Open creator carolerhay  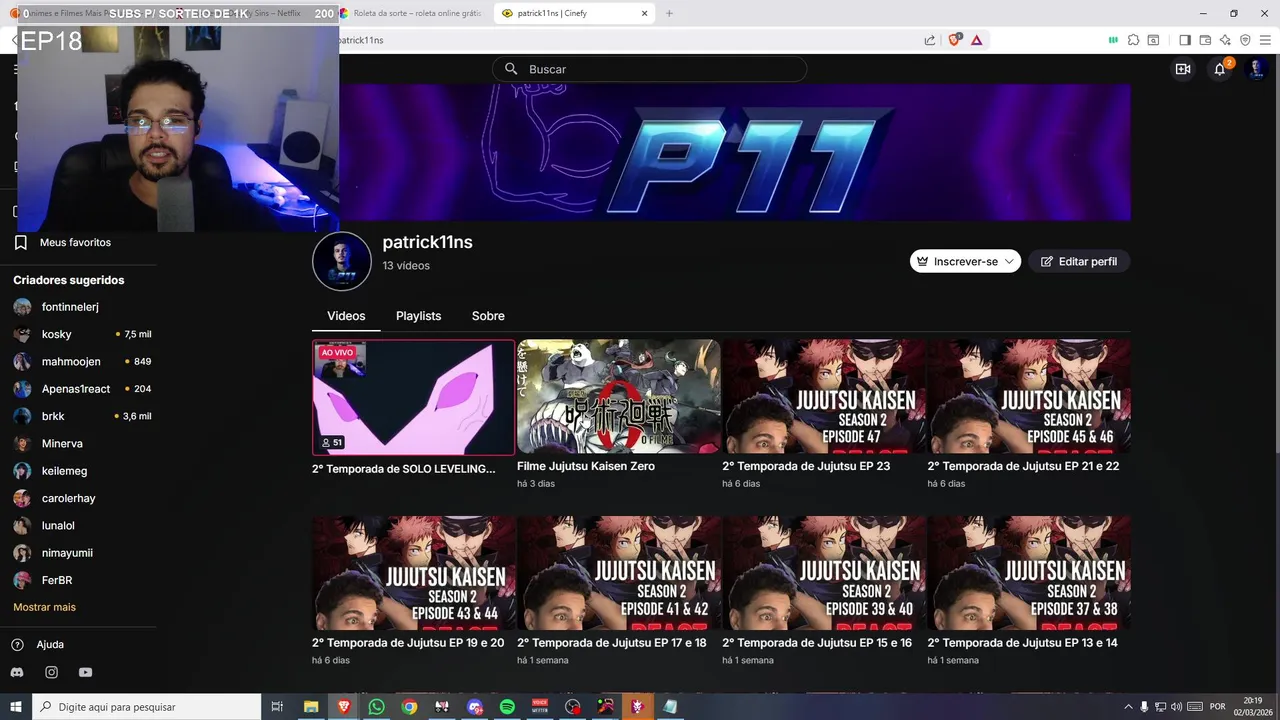[x=68, y=498]
